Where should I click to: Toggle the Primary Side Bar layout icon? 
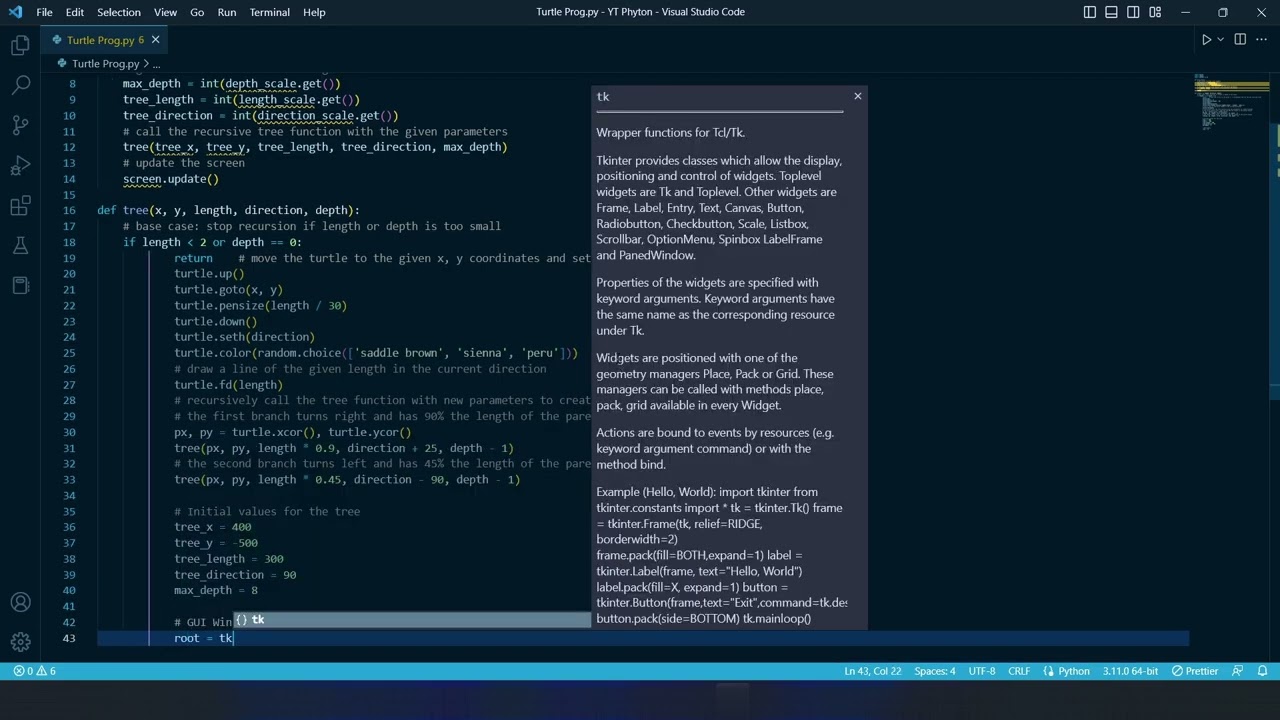pos(1090,12)
